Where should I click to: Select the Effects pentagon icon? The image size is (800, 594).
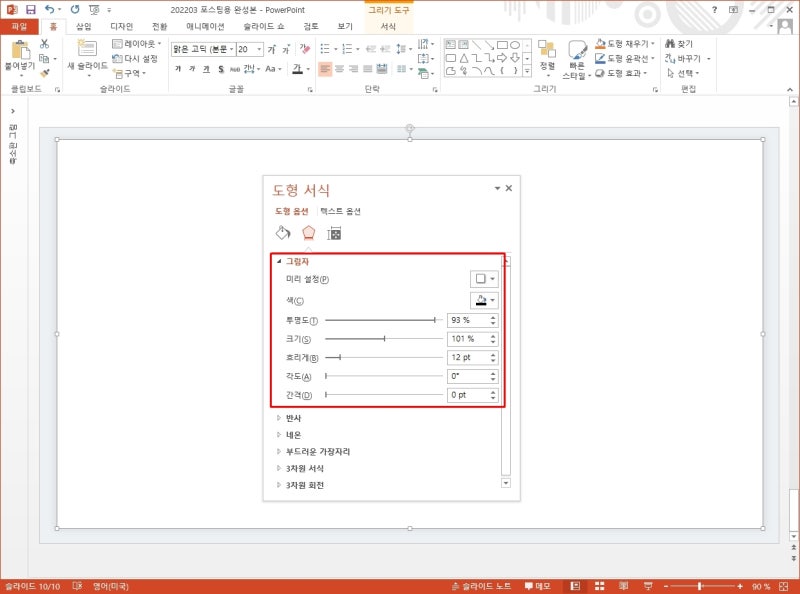pyautogui.click(x=308, y=233)
